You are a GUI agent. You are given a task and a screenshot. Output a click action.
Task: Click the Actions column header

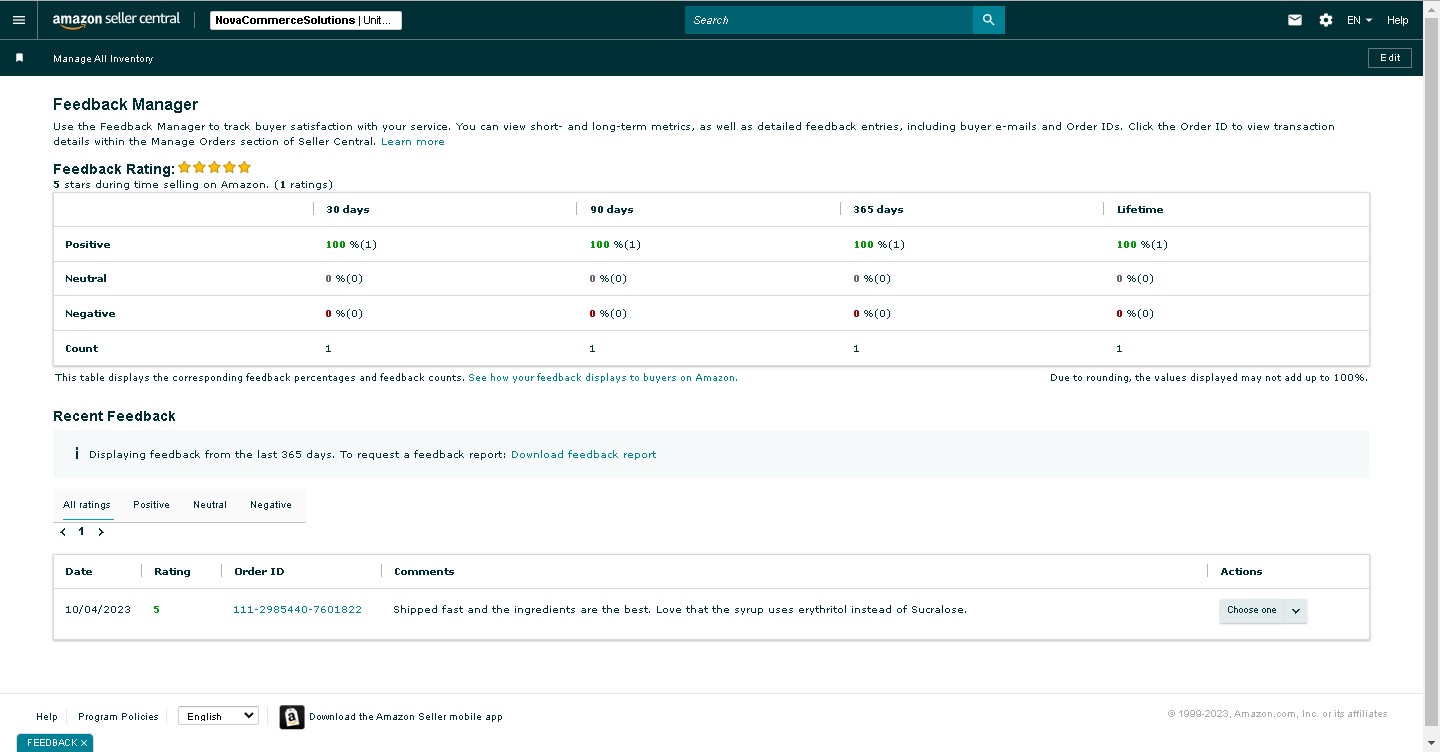[x=1241, y=572]
